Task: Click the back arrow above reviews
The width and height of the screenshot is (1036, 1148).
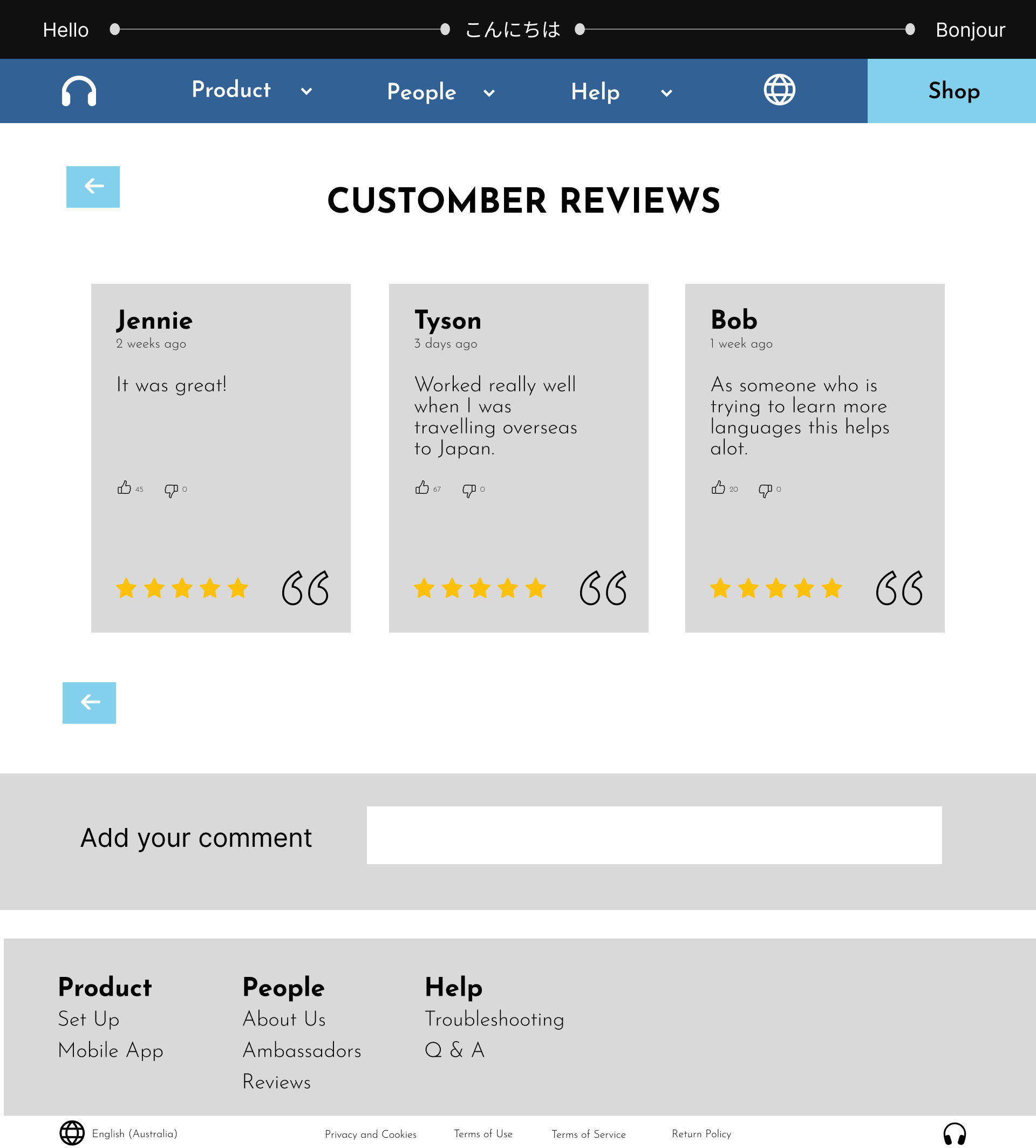Action: 93,187
